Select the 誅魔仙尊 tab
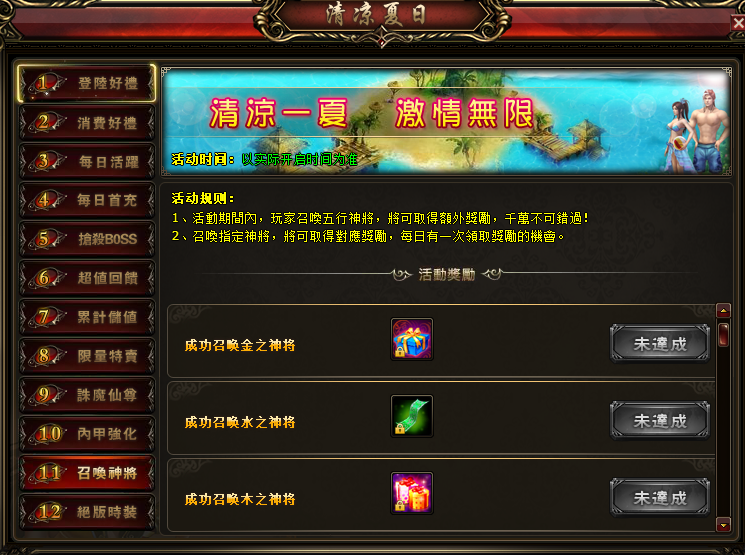745x555 pixels. click(x=87, y=395)
